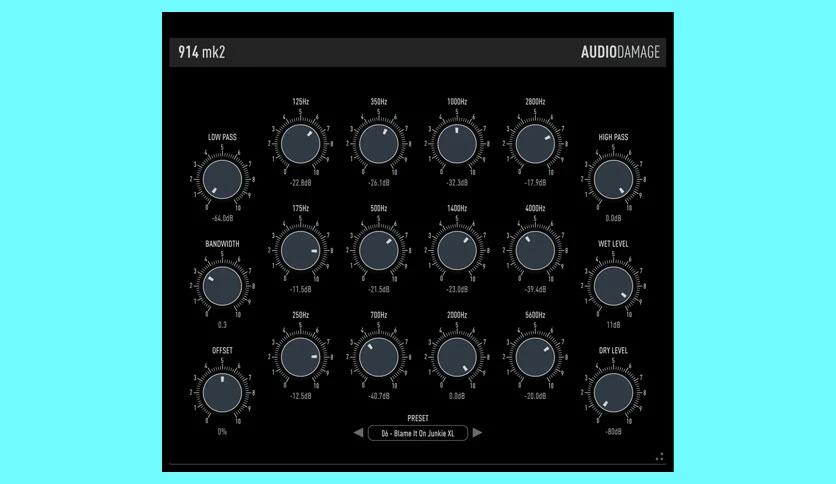Image resolution: width=836 pixels, height=484 pixels.
Task: Click the 1000Hz band knob
Action: click(457, 144)
